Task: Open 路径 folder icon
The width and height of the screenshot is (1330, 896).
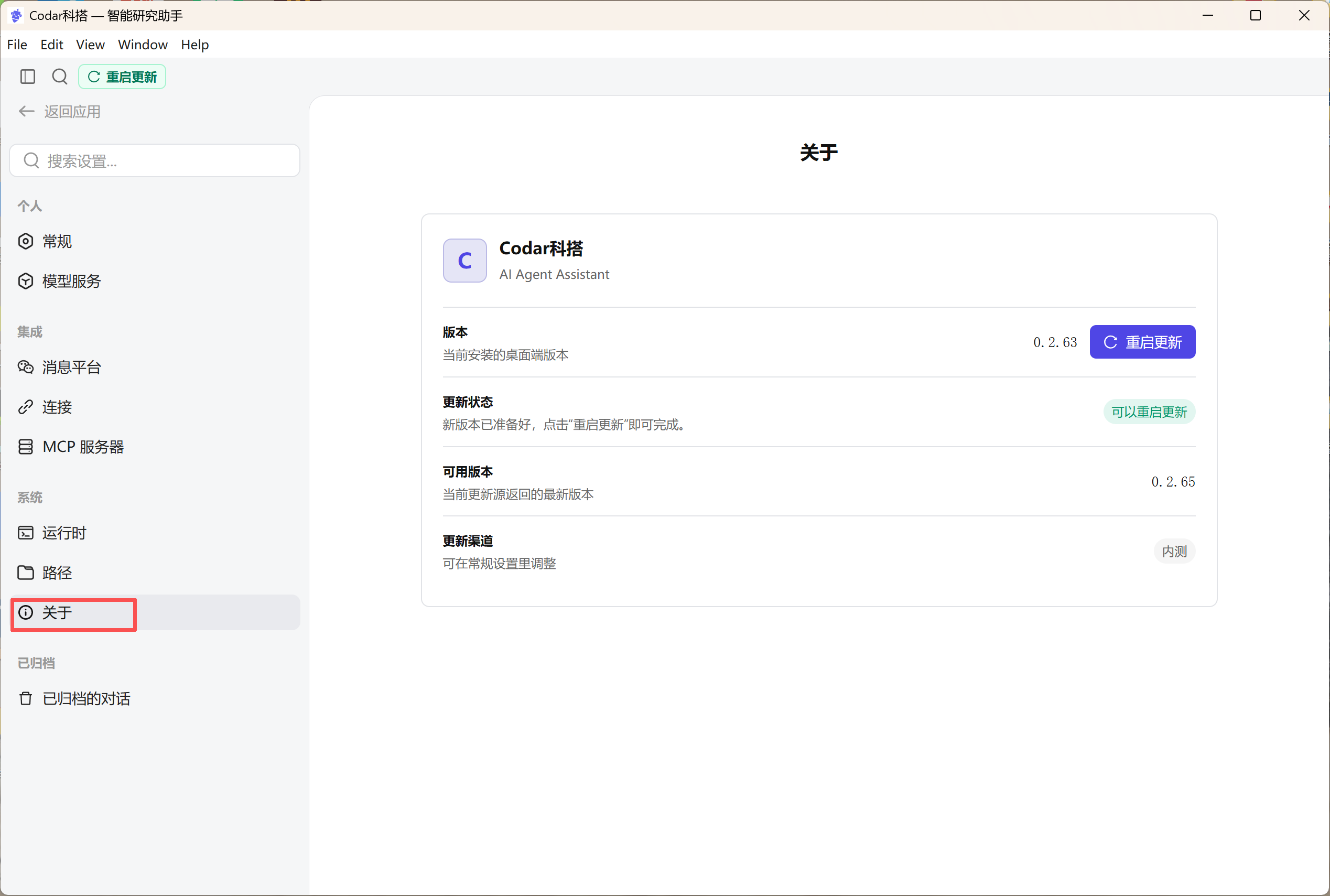Action: pyautogui.click(x=26, y=573)
